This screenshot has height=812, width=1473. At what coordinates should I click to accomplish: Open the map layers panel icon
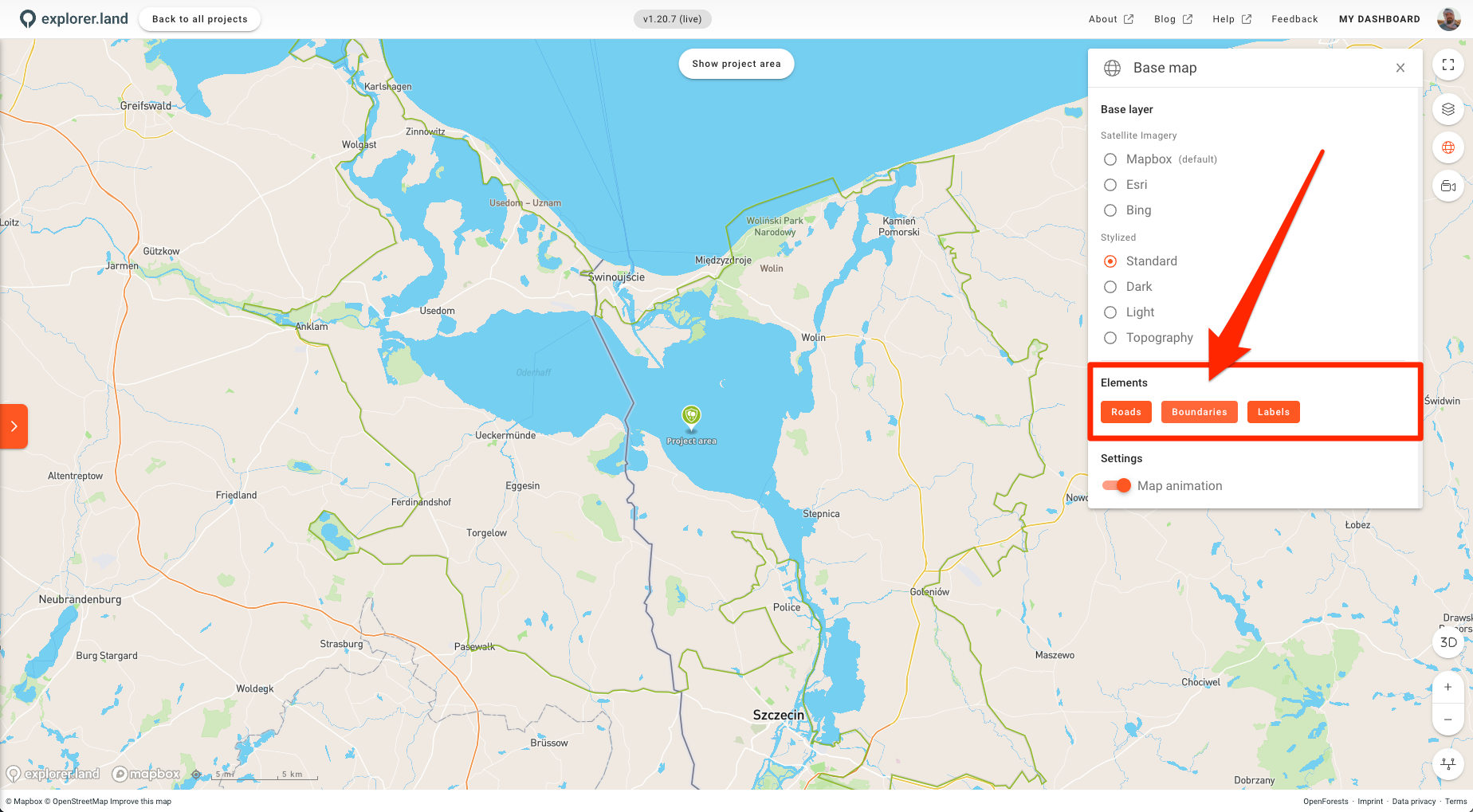pos(1447,109)
